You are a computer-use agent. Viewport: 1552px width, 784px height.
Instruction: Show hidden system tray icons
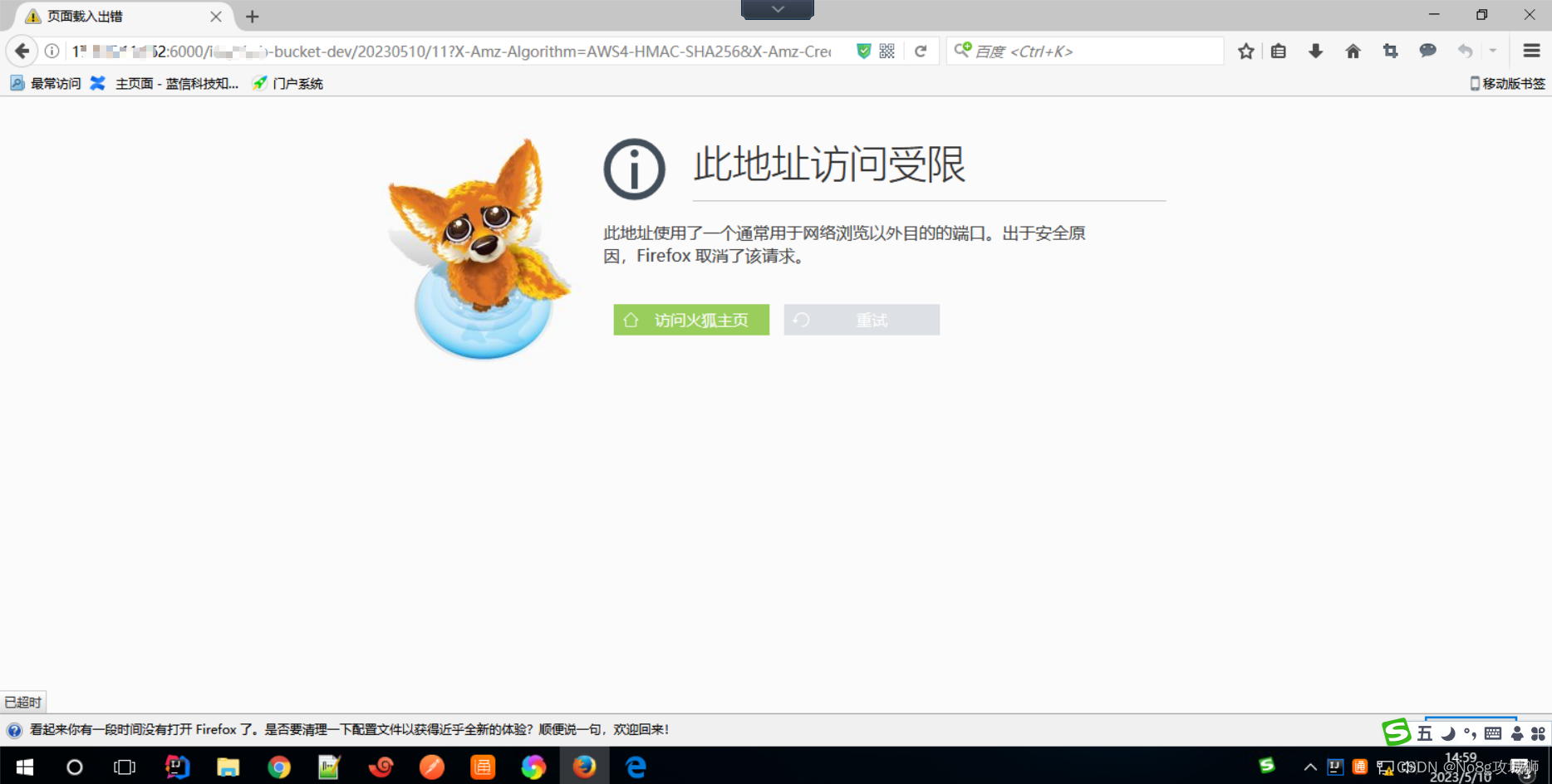1309,767
